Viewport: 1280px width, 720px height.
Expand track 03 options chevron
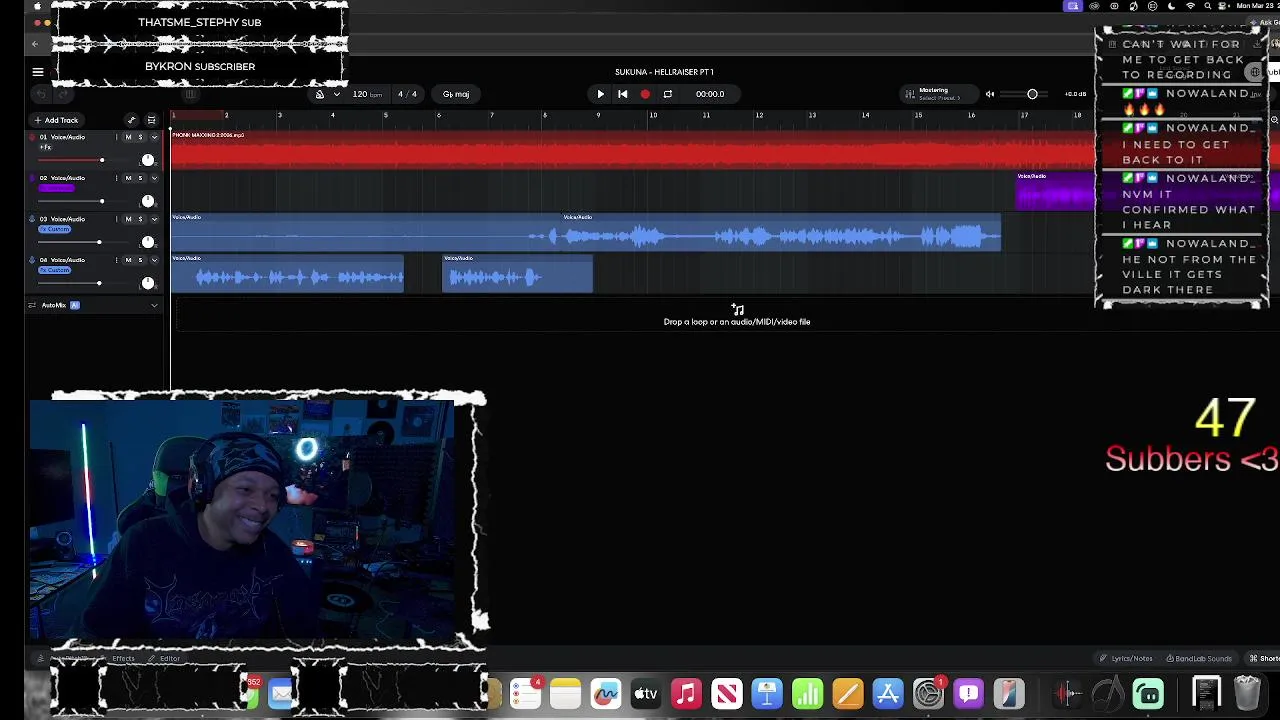click(x=154, y=219)
